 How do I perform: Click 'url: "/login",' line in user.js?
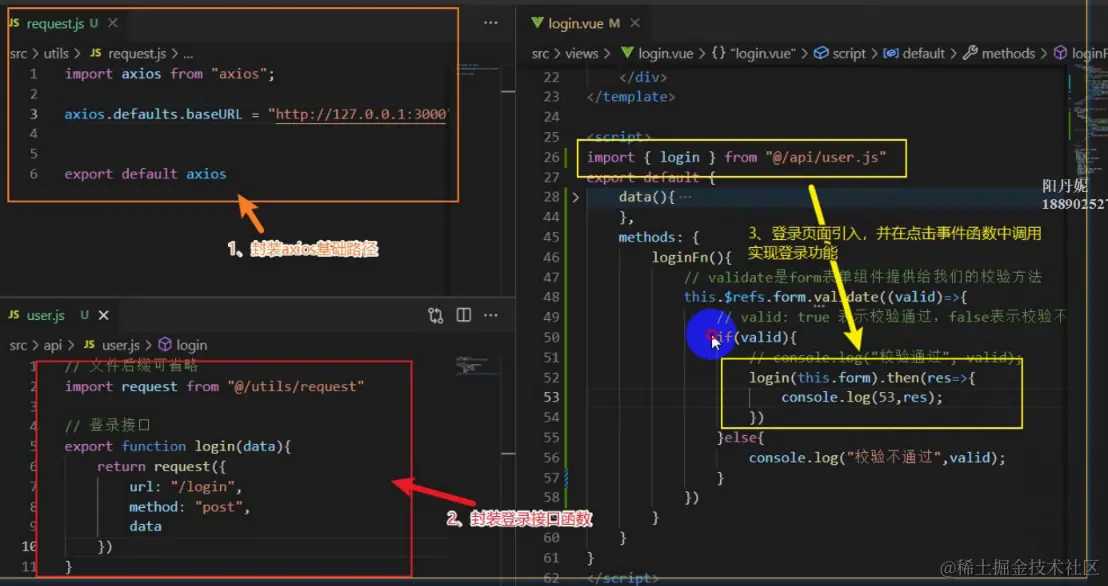[186, 487]
